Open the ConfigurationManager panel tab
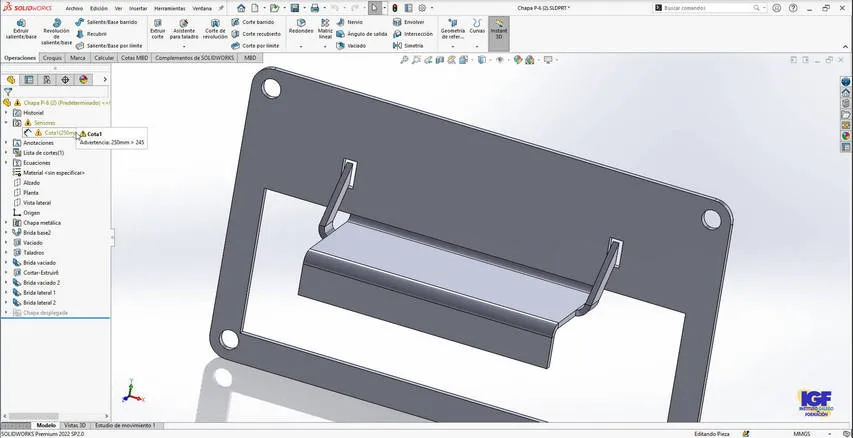 pos(47,79)
